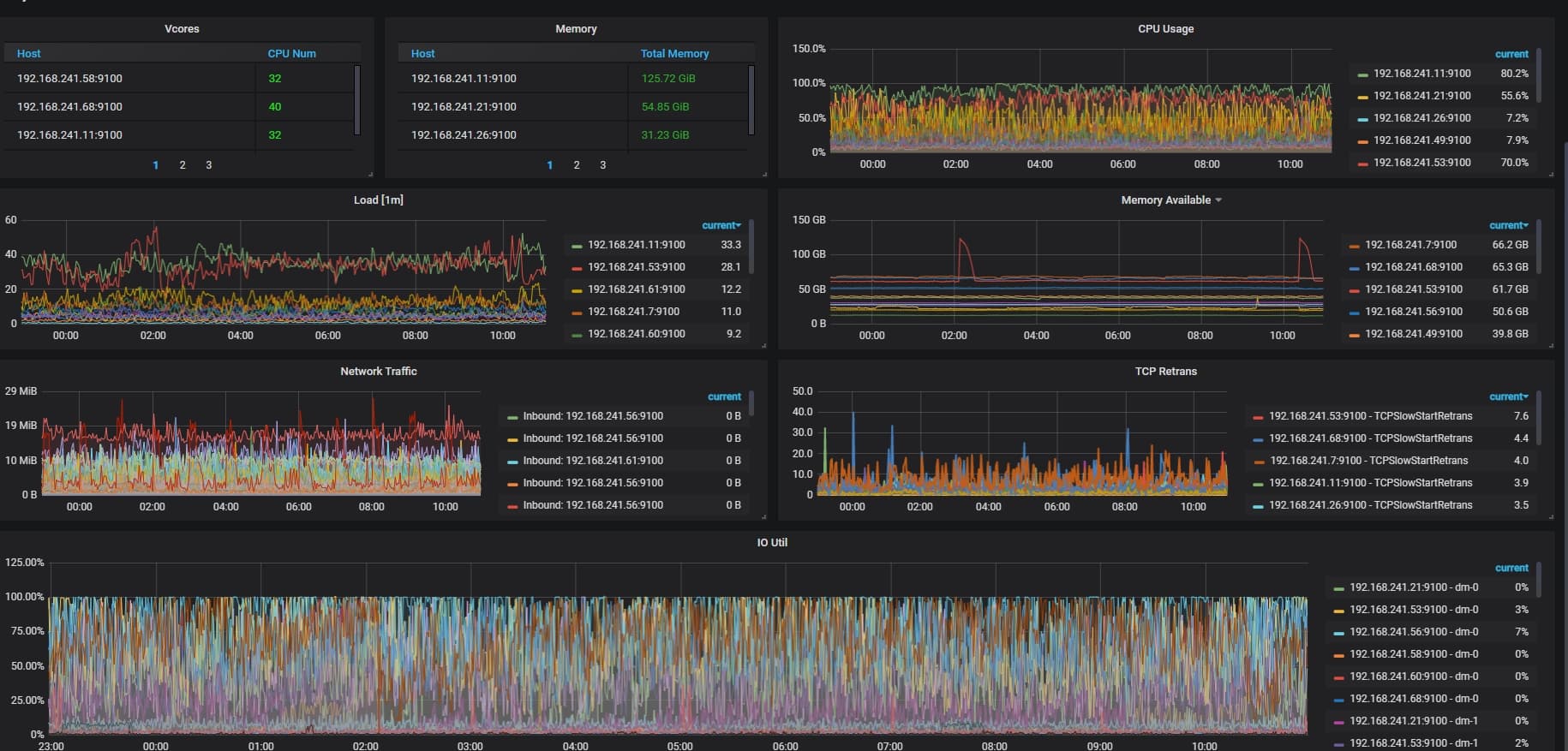1568x751 pixels.
Task: Click the Memory table panel resize handle
Action: click(x=764, y=175)
